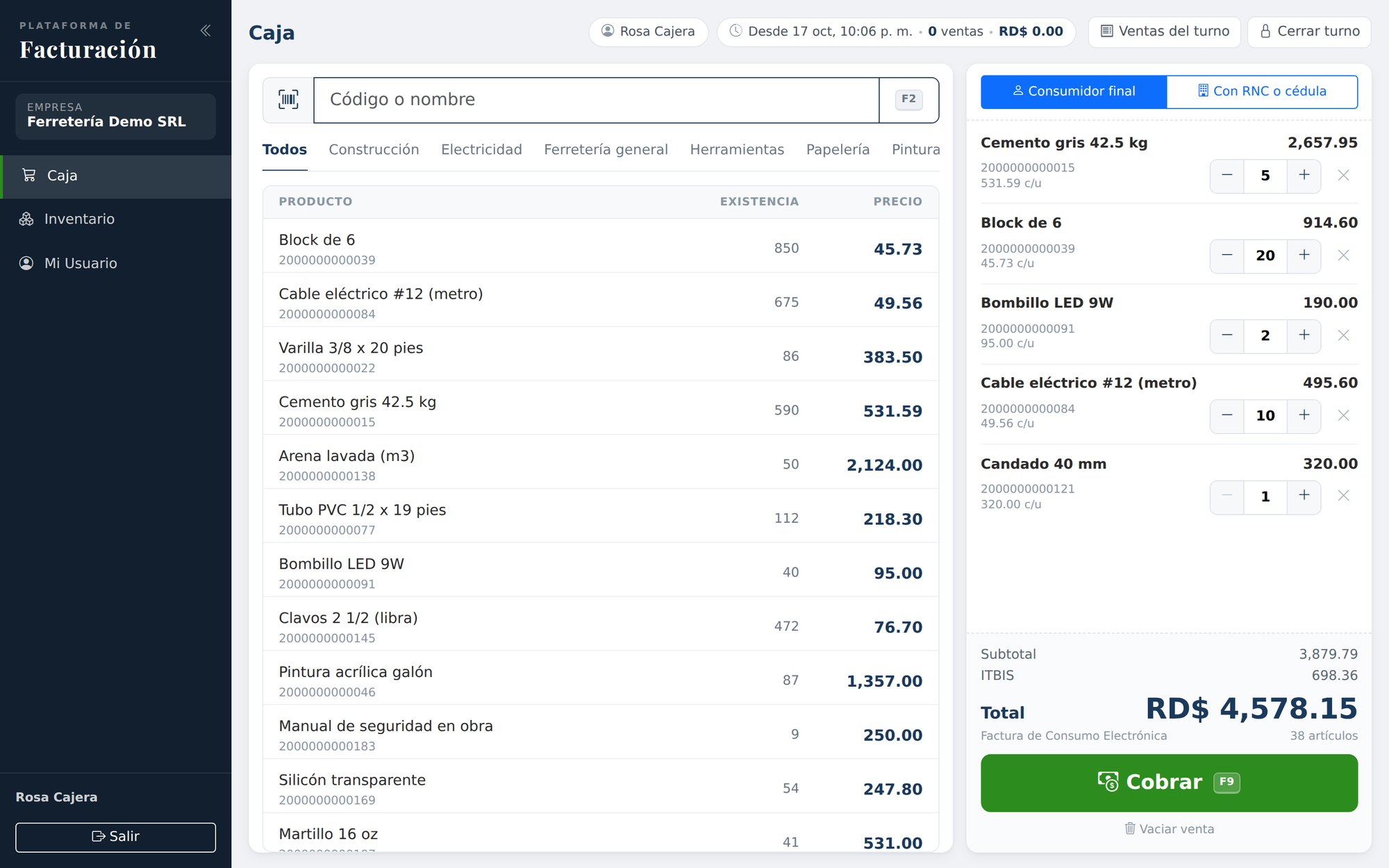Click the Ferretería Demo SRL company card
Screen dimensions: 1389x868
[115, 117]
